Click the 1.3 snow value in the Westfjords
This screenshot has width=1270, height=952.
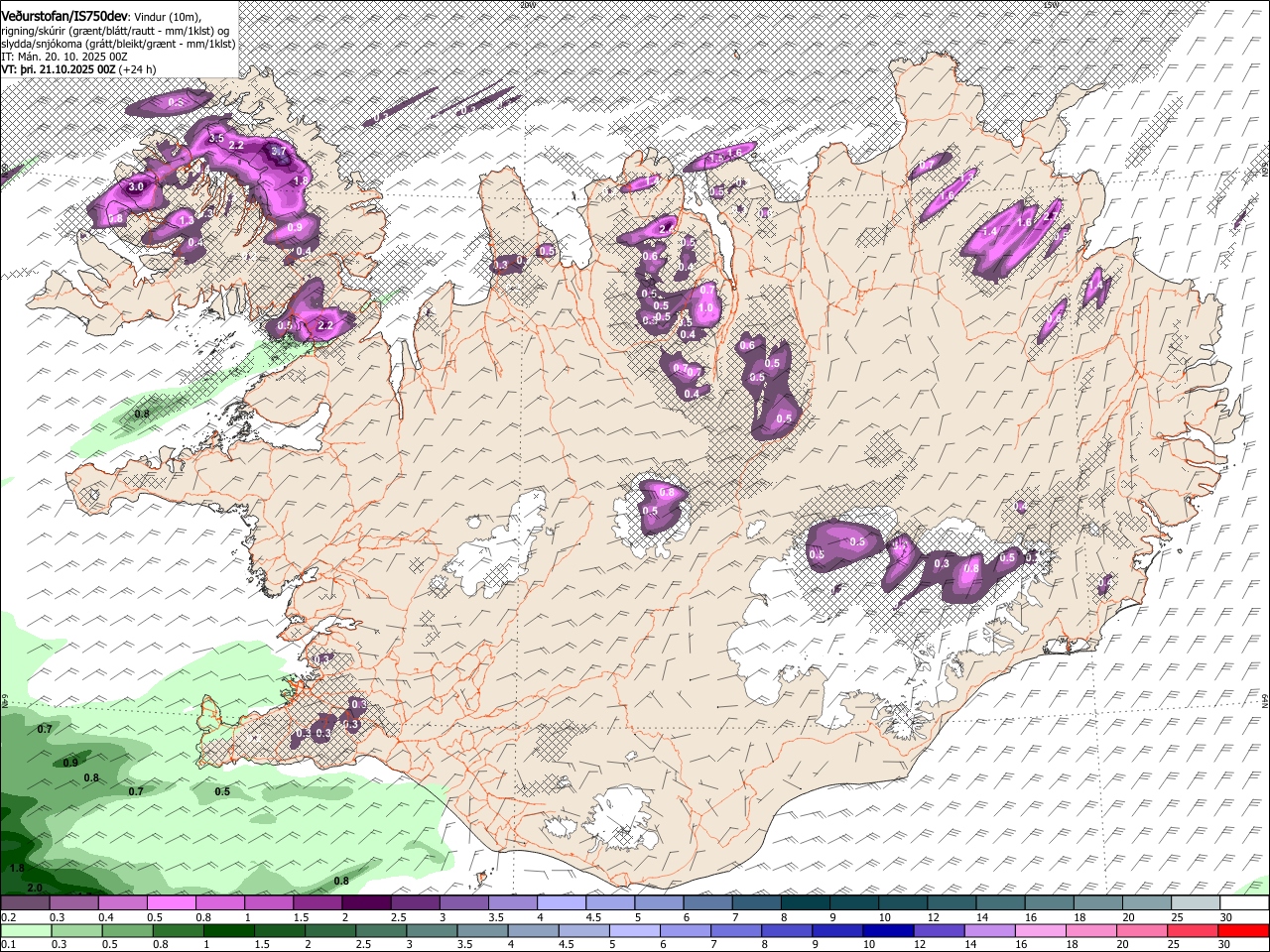(186, 220)
